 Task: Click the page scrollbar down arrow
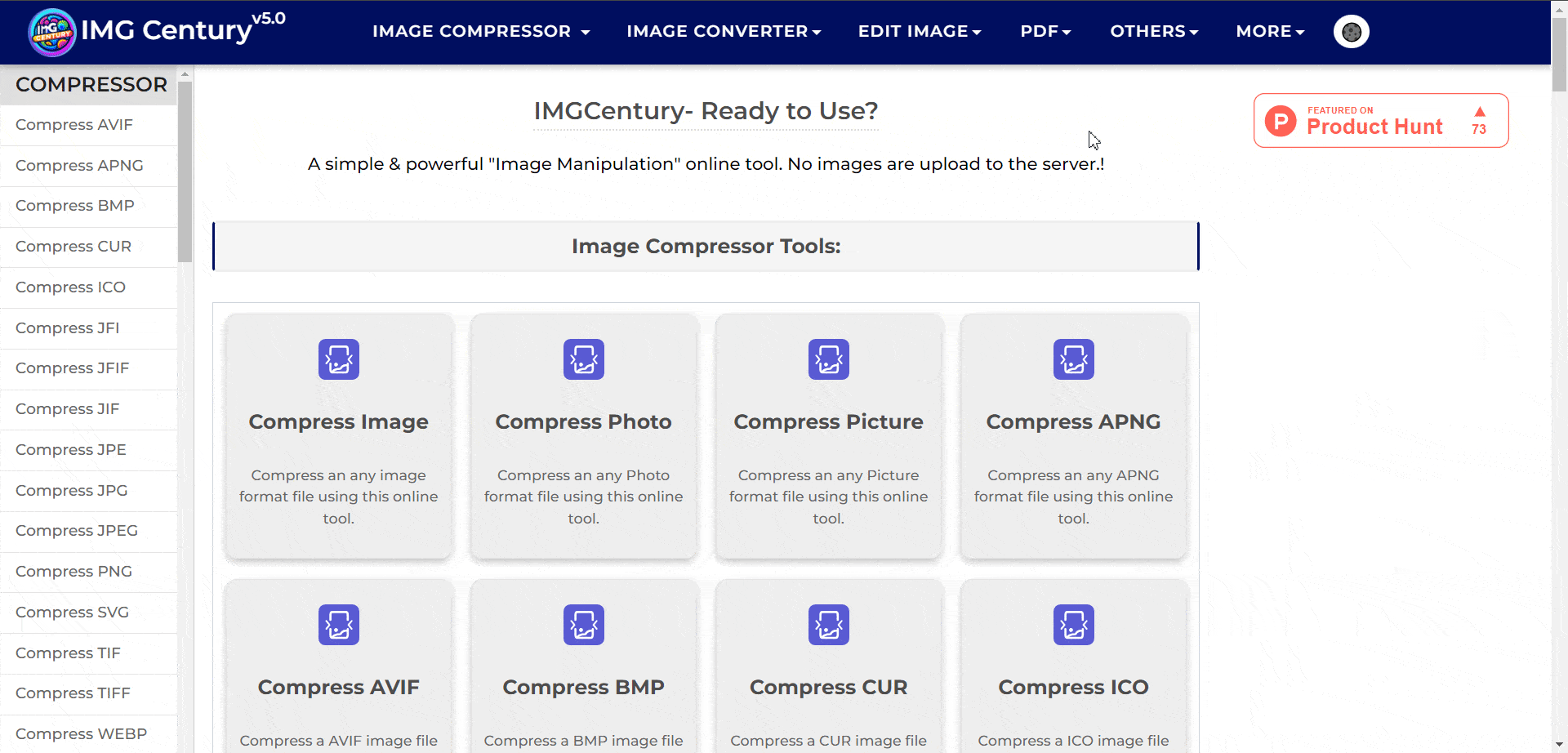[1559, 744]
